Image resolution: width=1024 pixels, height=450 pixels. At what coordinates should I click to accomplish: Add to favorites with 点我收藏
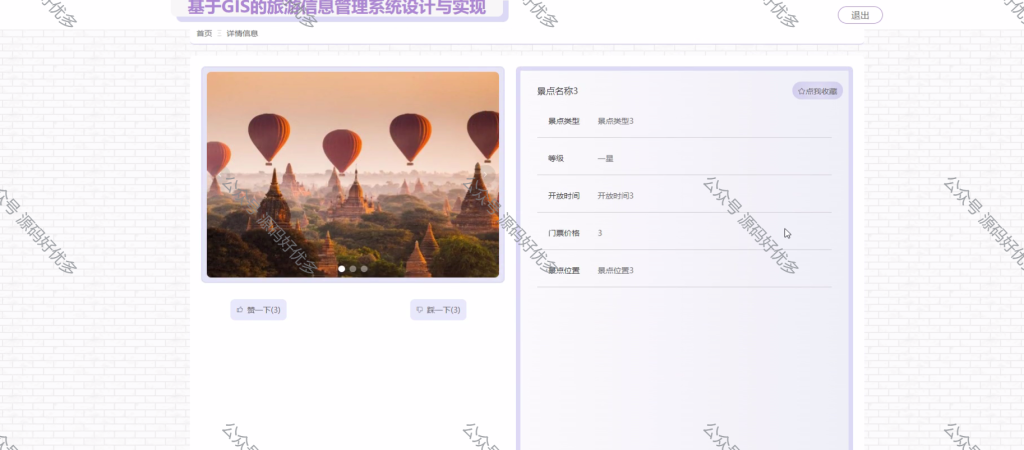click(x=818, y=91)
